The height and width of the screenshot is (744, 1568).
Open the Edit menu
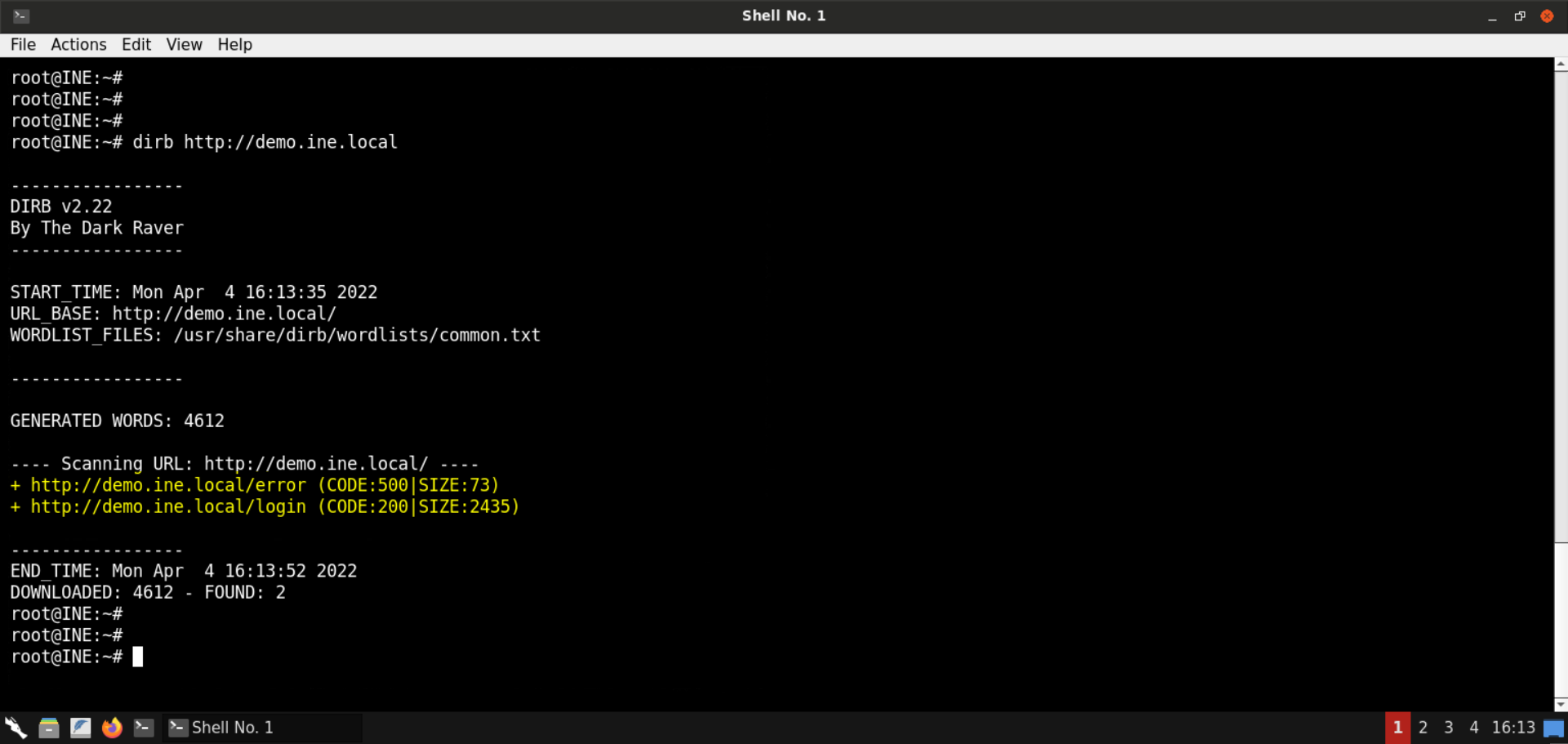(x=136, y=44)
